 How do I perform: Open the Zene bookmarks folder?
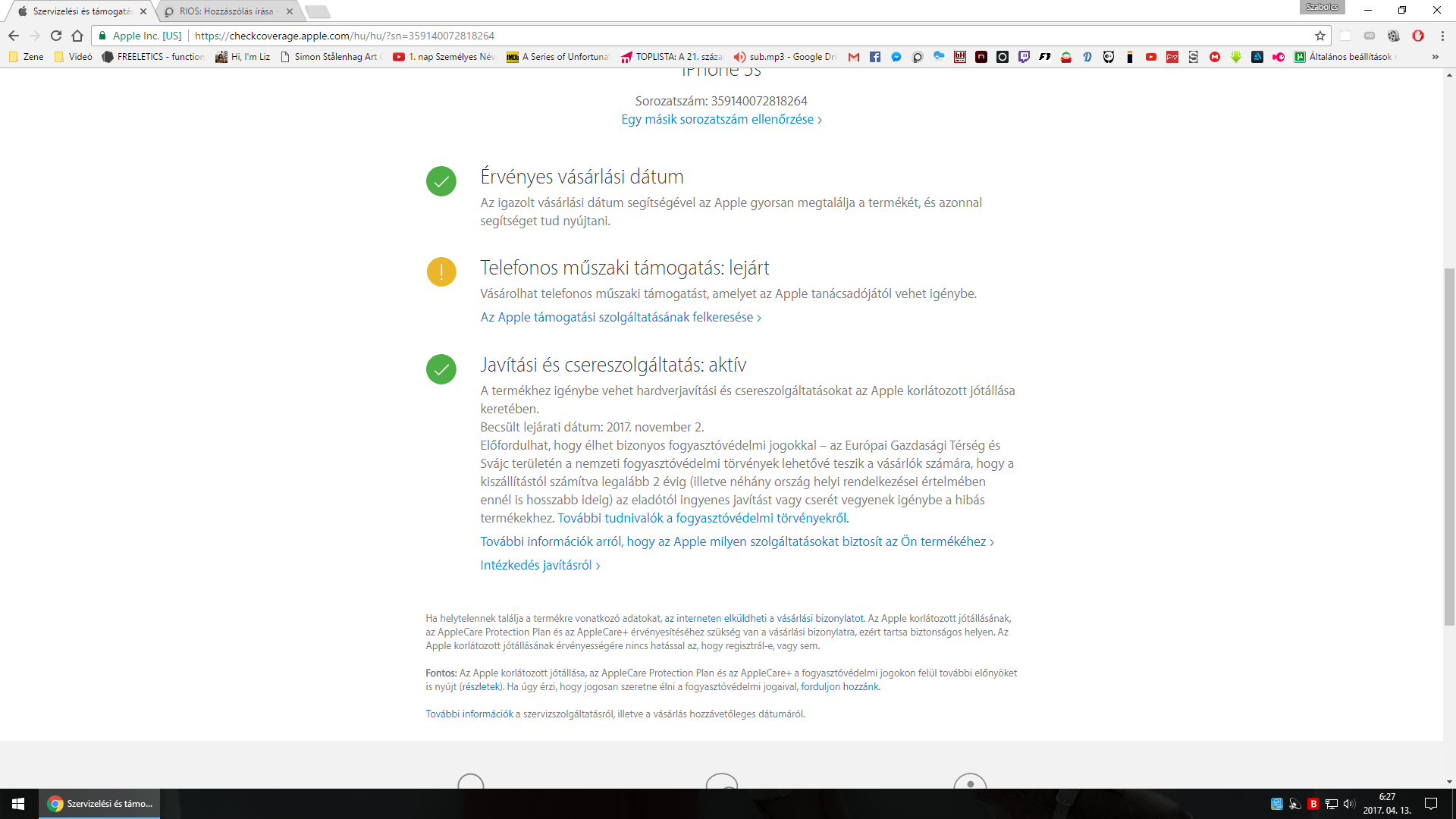pyautogui.click(x=27, y=57)
